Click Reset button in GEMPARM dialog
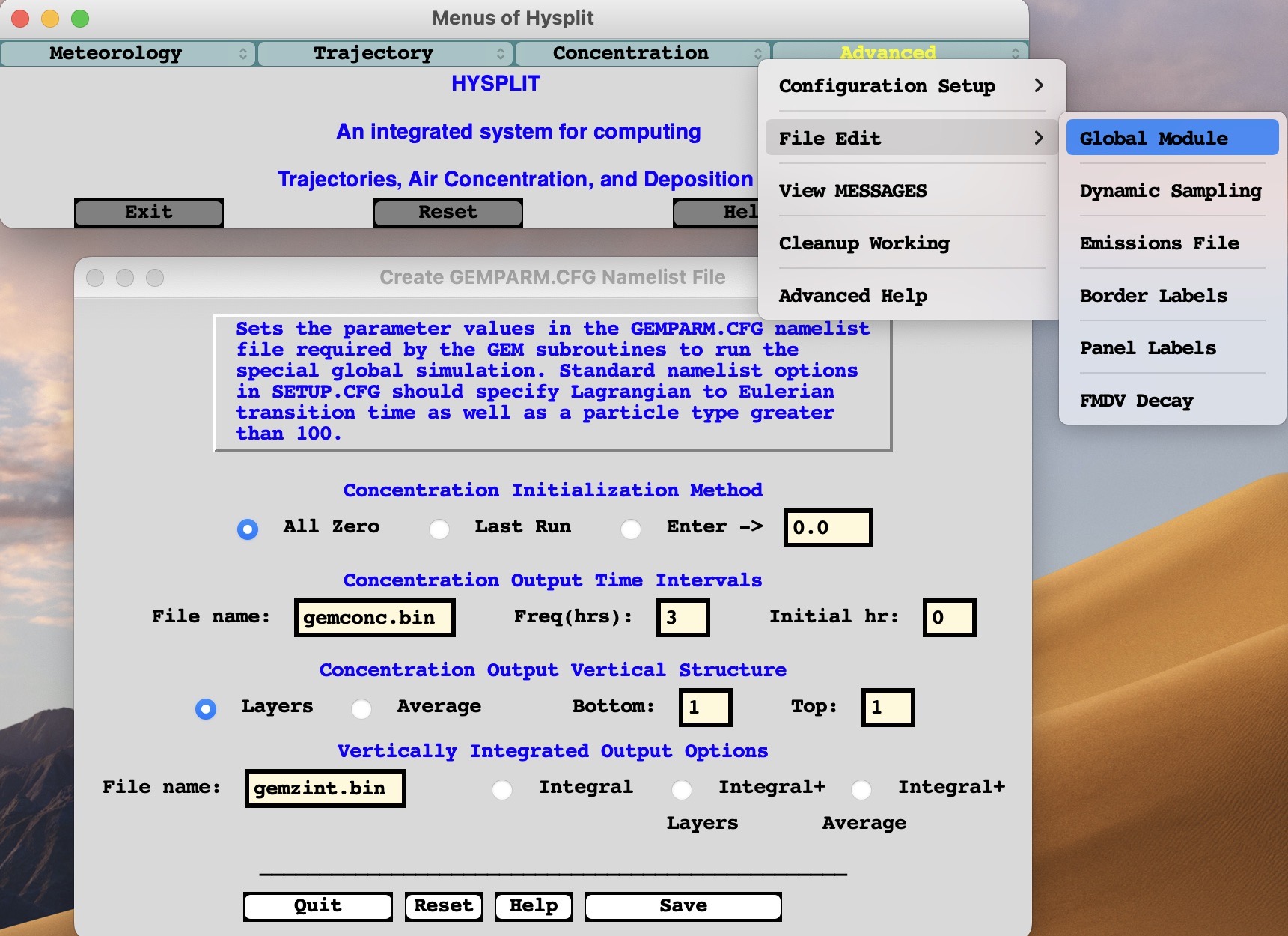Image resolution: width=1288 pixels, height=936 pixels. [444, 906]
